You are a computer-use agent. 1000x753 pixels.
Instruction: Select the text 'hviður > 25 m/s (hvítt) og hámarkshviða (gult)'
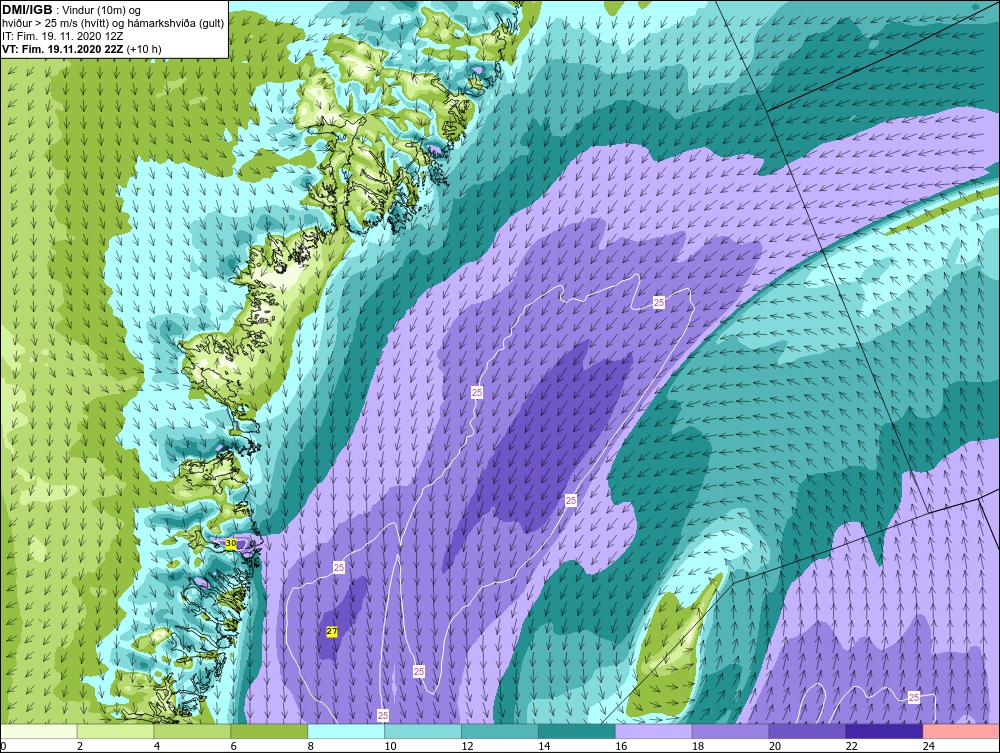(113, 23)
